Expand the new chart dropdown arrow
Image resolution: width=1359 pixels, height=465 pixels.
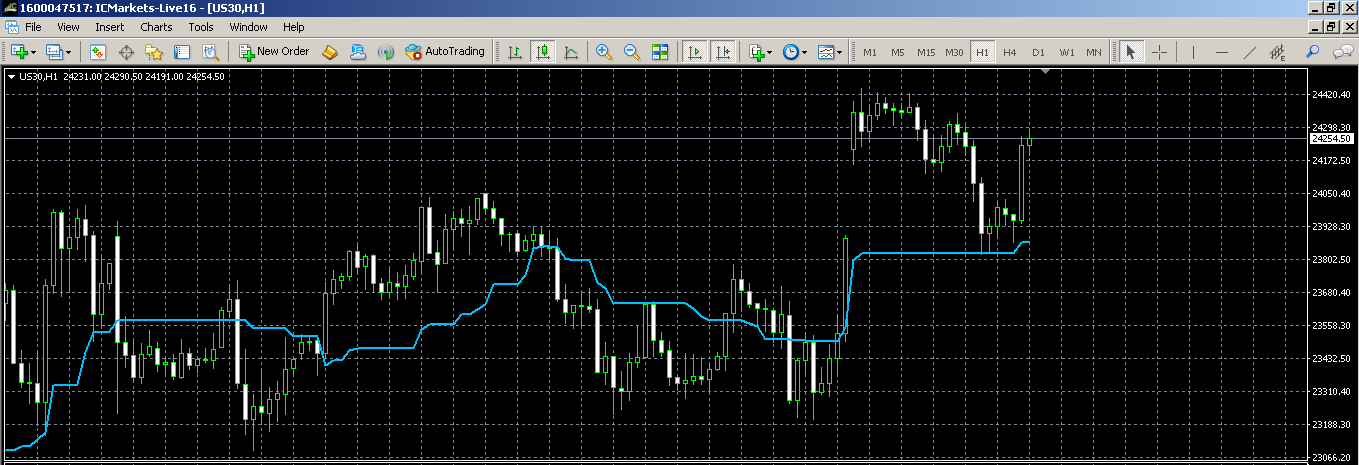[34, 52]
